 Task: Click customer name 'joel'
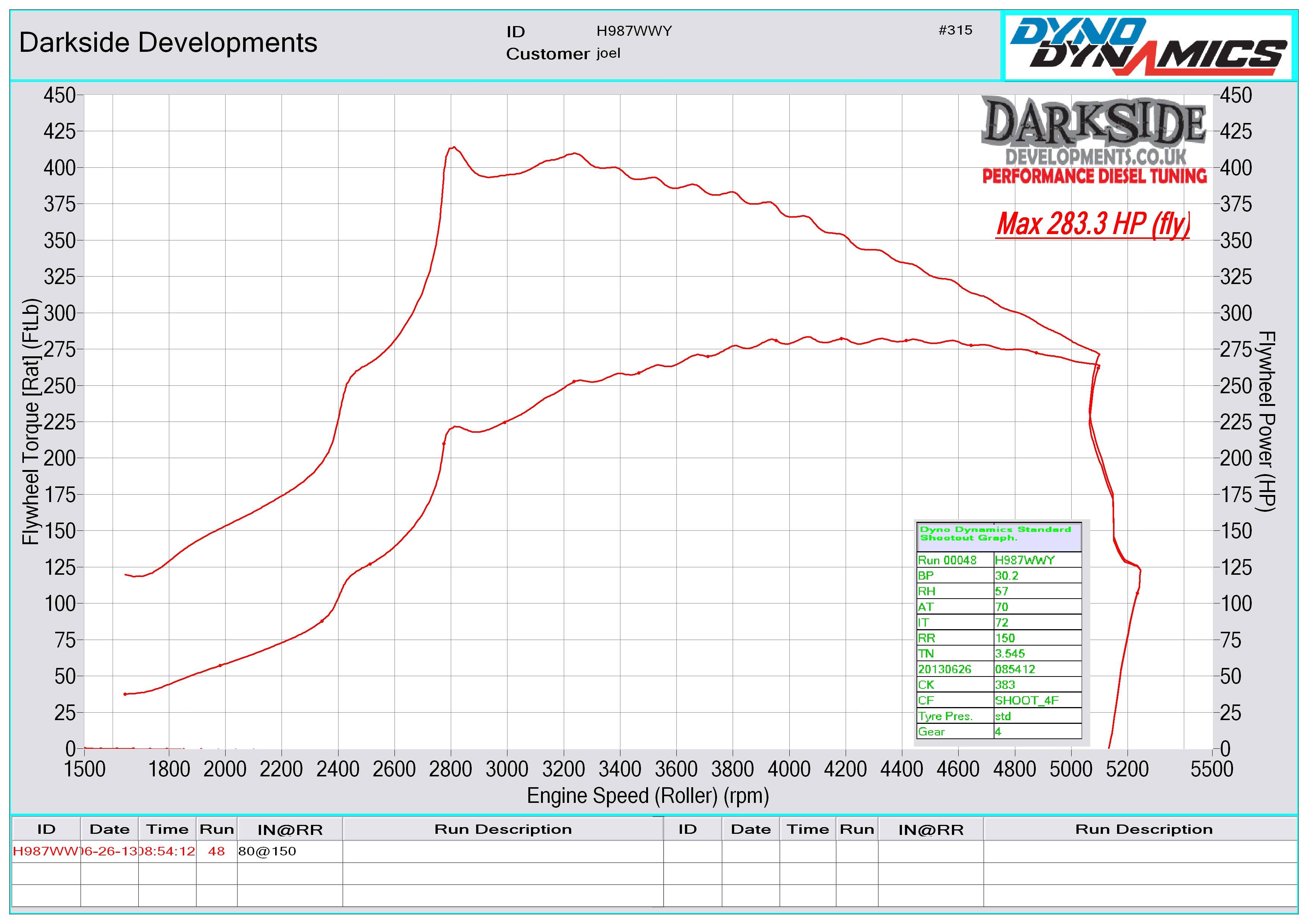point(609,54)
